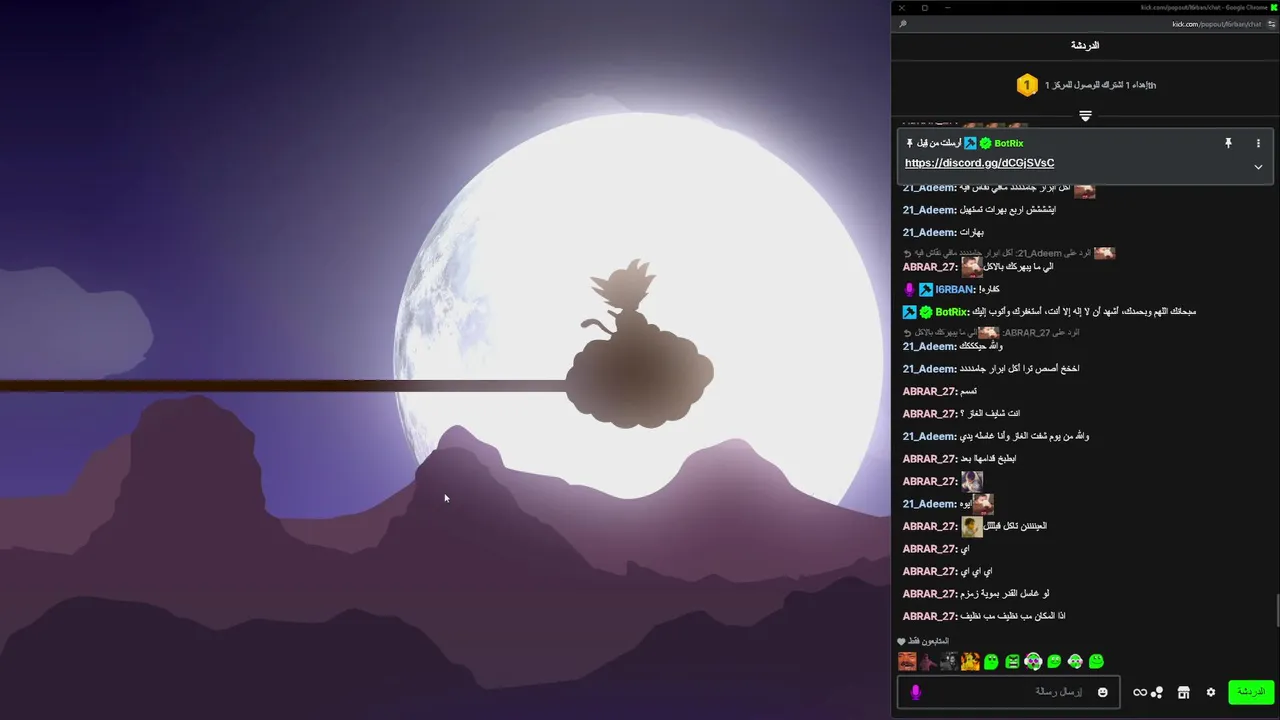1280x720 pixels.
Task: Insert the yellow fire emote
Action: point(970,661)
